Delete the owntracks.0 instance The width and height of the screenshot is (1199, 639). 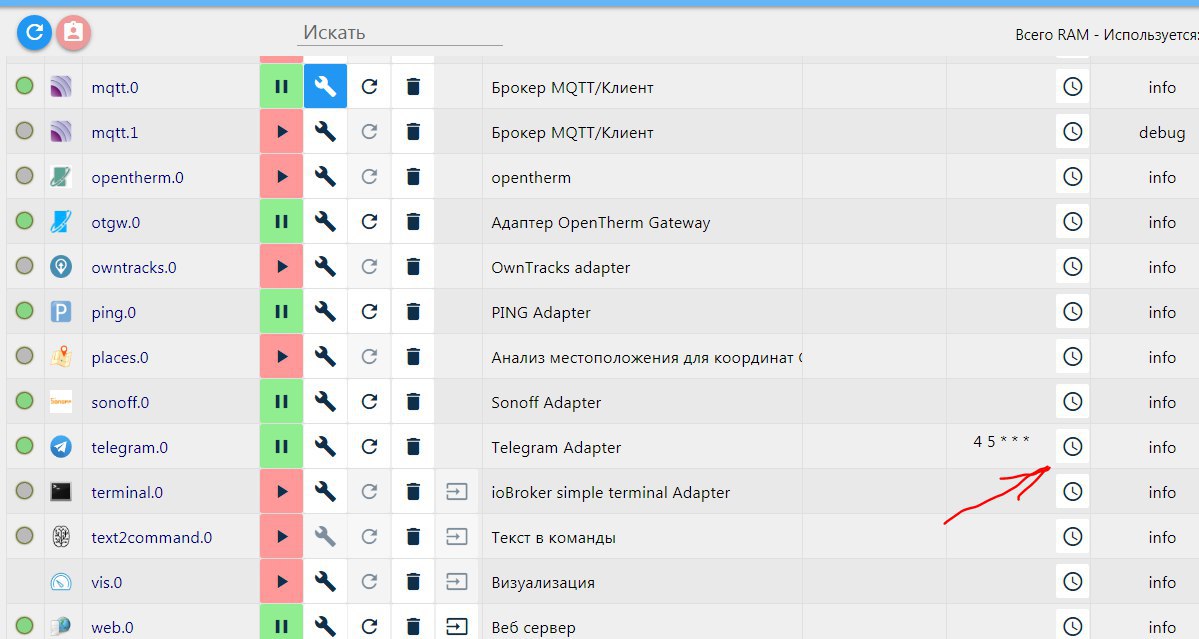pyautogui.click(x=413, y=267)
